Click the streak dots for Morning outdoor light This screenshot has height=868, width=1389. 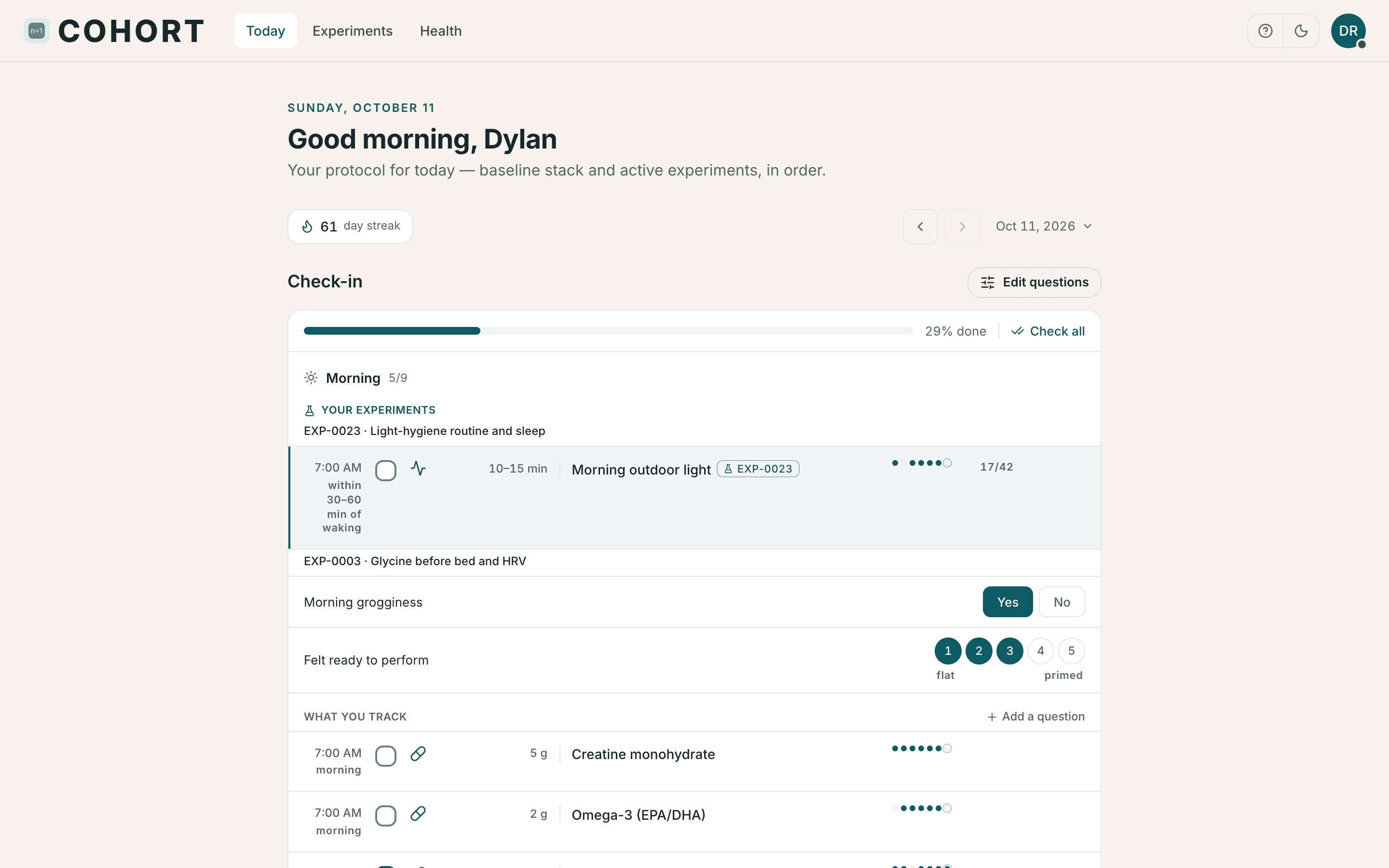921,463
